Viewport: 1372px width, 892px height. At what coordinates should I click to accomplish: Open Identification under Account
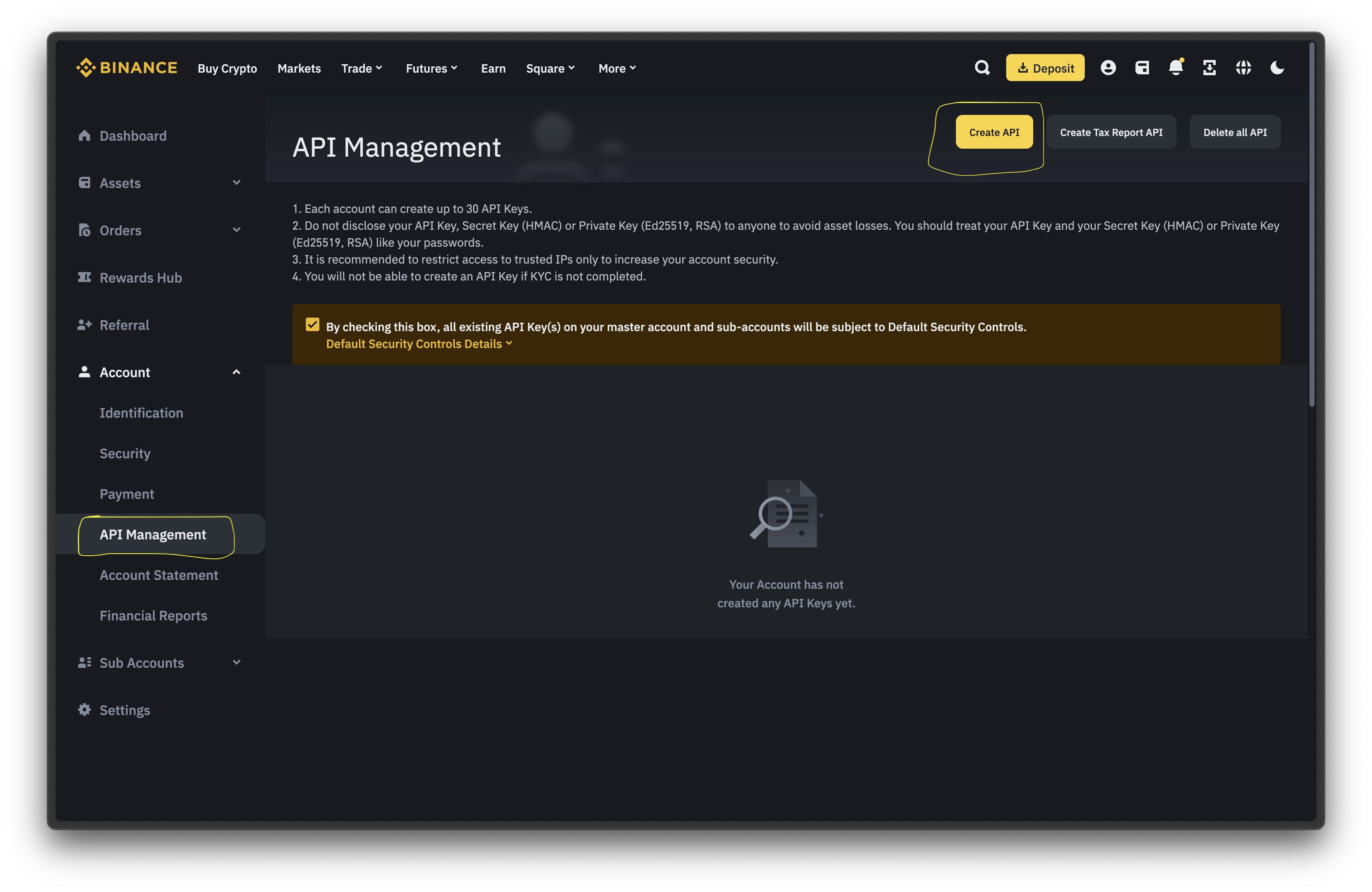click(141, 413)
